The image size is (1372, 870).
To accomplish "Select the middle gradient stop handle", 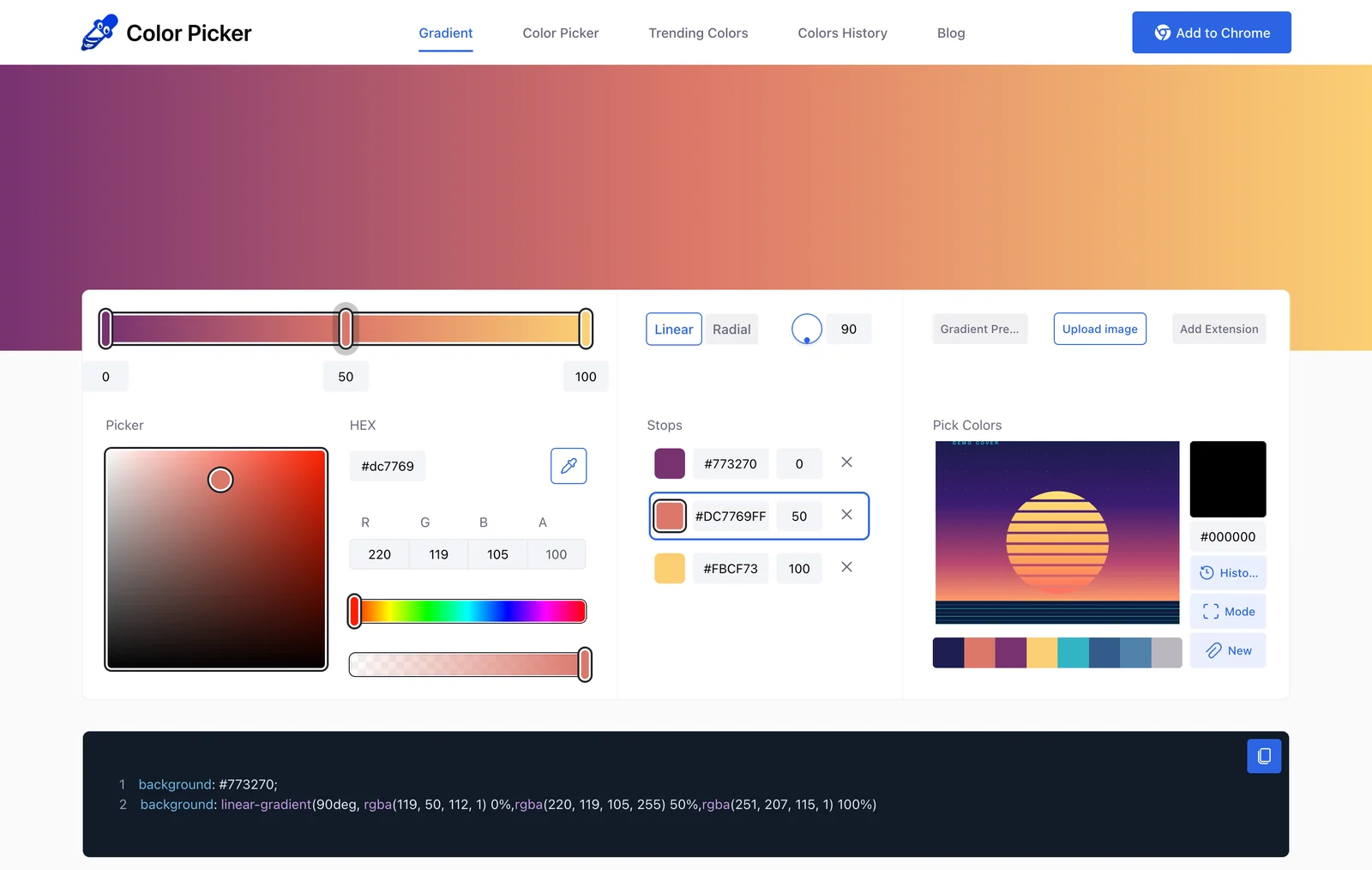I will click(346, 329).
